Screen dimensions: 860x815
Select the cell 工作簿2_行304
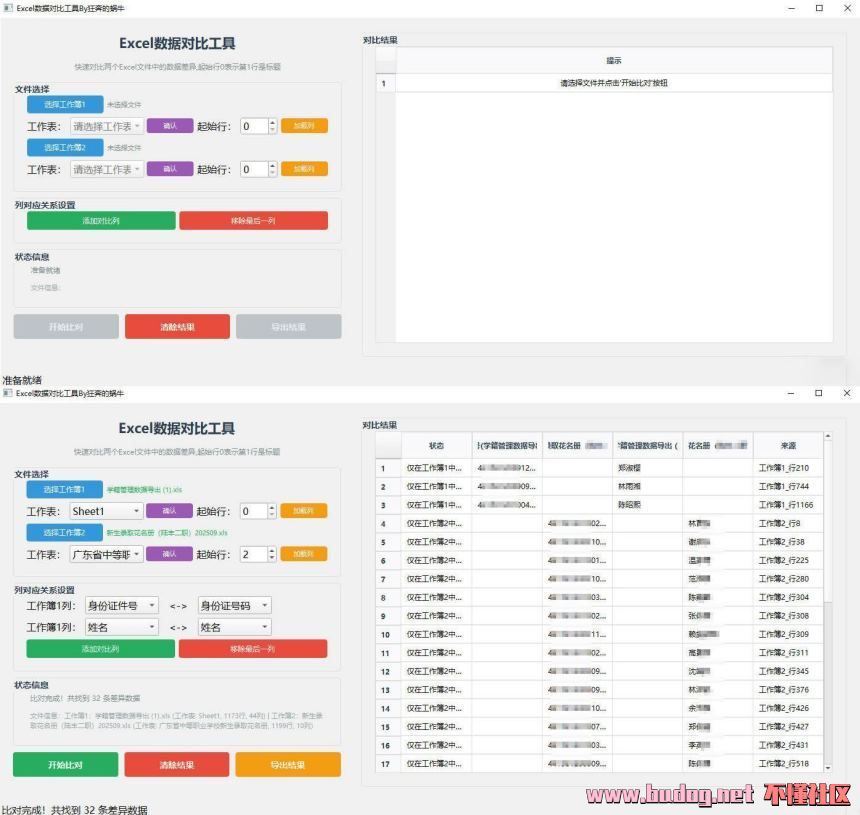click(788, 597)
